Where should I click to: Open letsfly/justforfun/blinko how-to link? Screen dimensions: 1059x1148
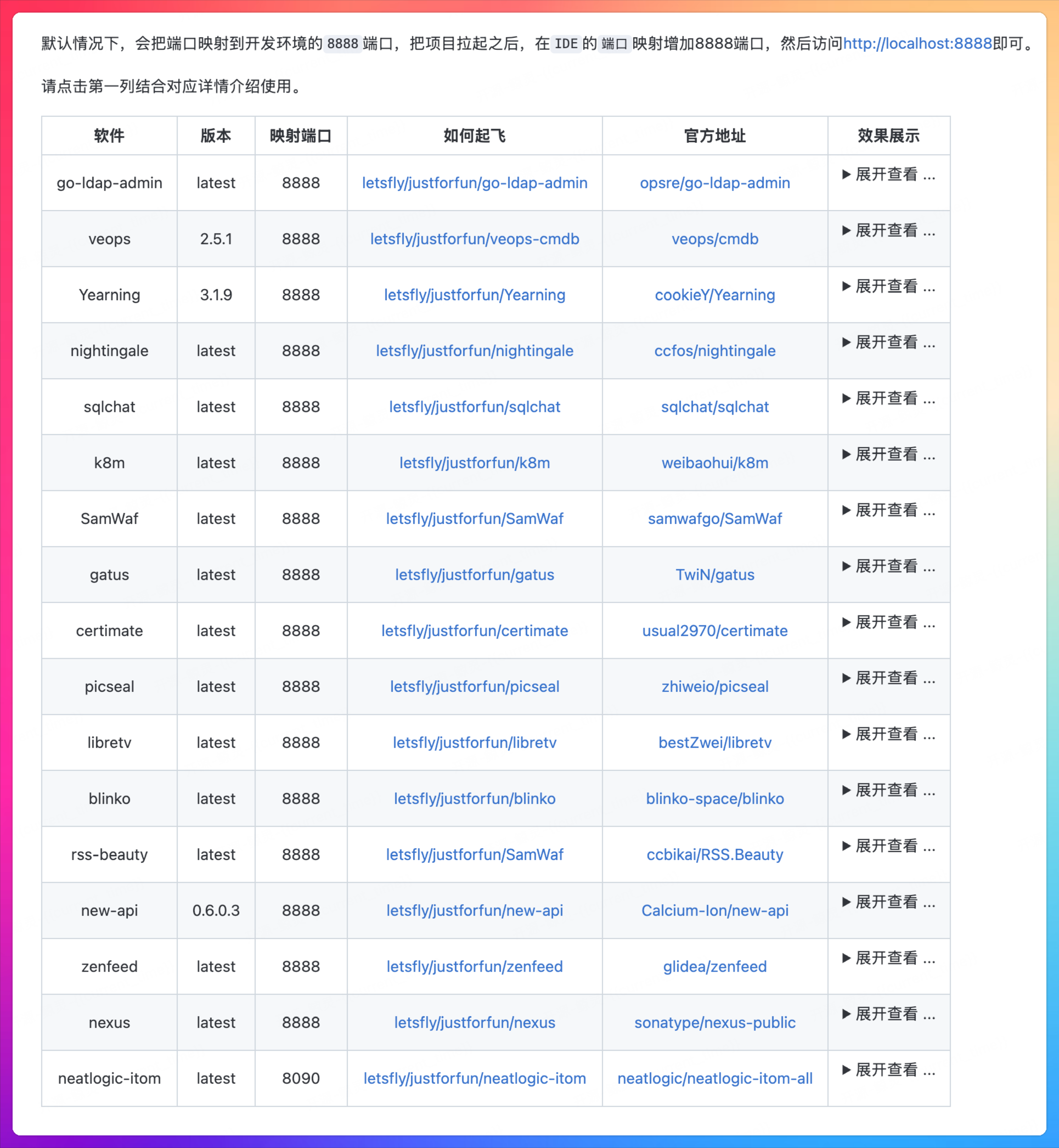pos(474,798)
